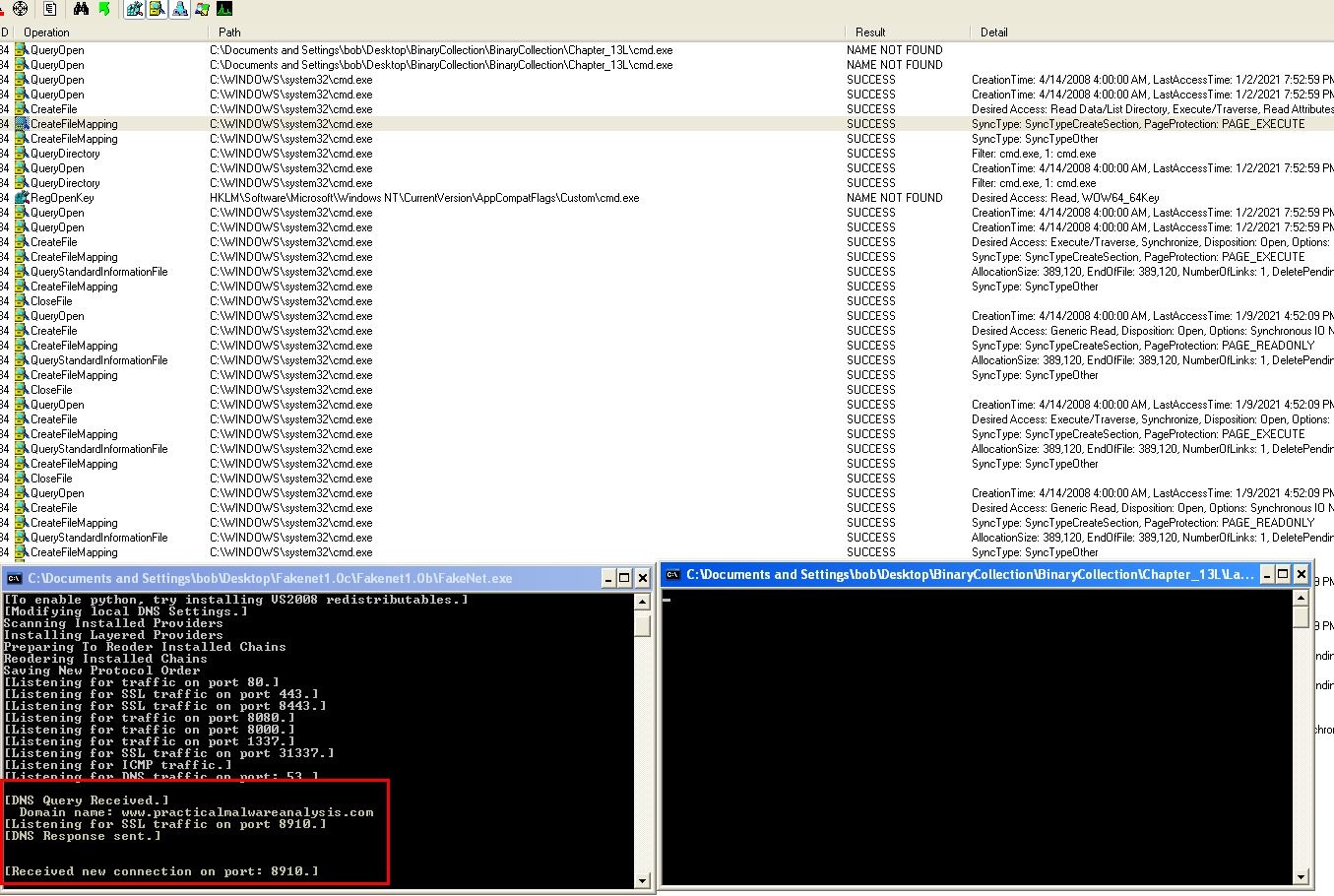Click the green Jump To Object arrow
The height and width of the screenshot is (896, 1334).
point(104,9)
